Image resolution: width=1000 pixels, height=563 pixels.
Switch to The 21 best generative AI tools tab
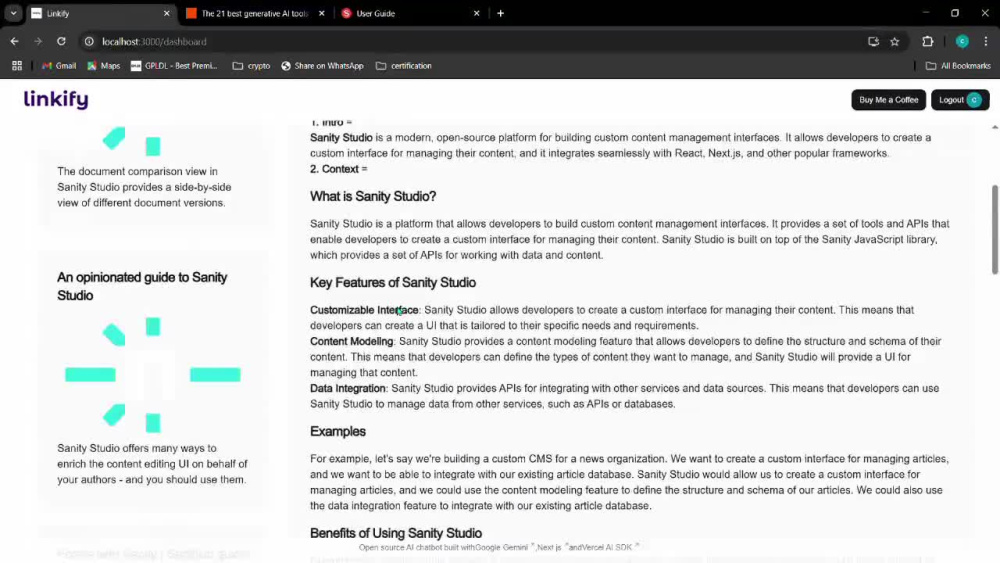coord(254,13)
